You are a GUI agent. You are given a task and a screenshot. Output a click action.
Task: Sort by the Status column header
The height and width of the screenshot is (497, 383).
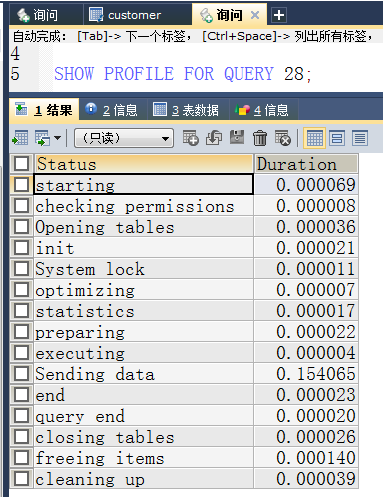[x=144, y=164]
